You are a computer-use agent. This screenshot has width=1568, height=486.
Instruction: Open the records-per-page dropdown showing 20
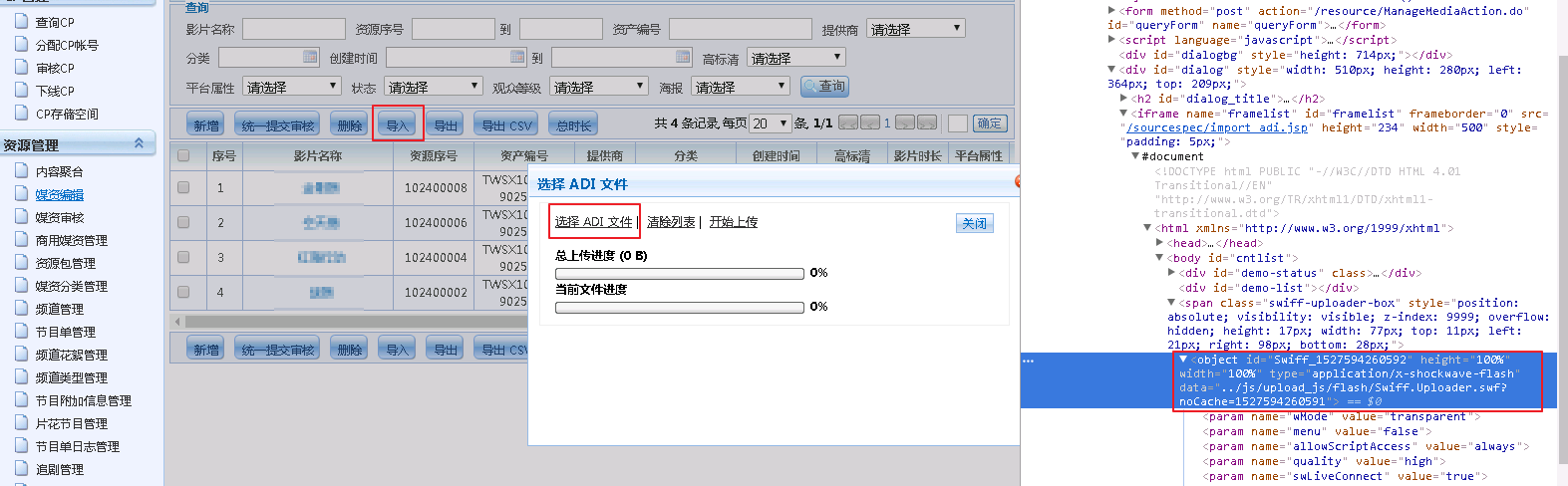point(771,123)
